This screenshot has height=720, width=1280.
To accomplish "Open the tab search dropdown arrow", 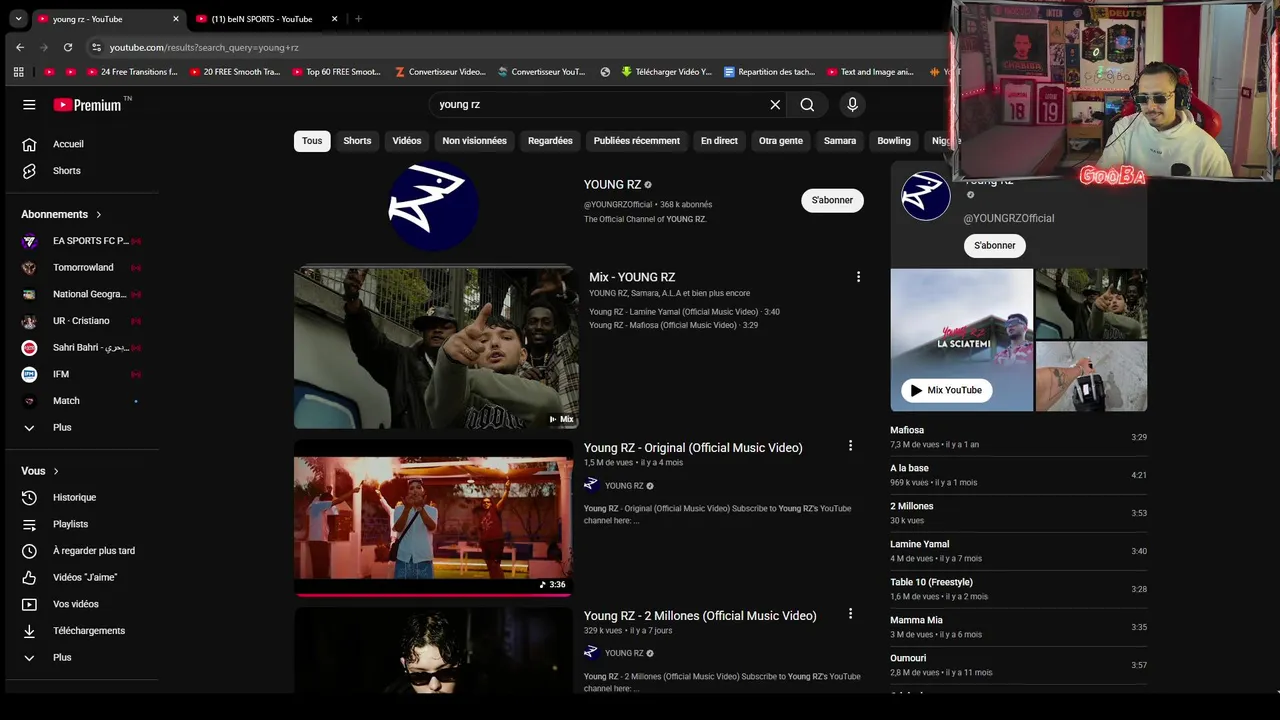I will (x=18, y=18).
